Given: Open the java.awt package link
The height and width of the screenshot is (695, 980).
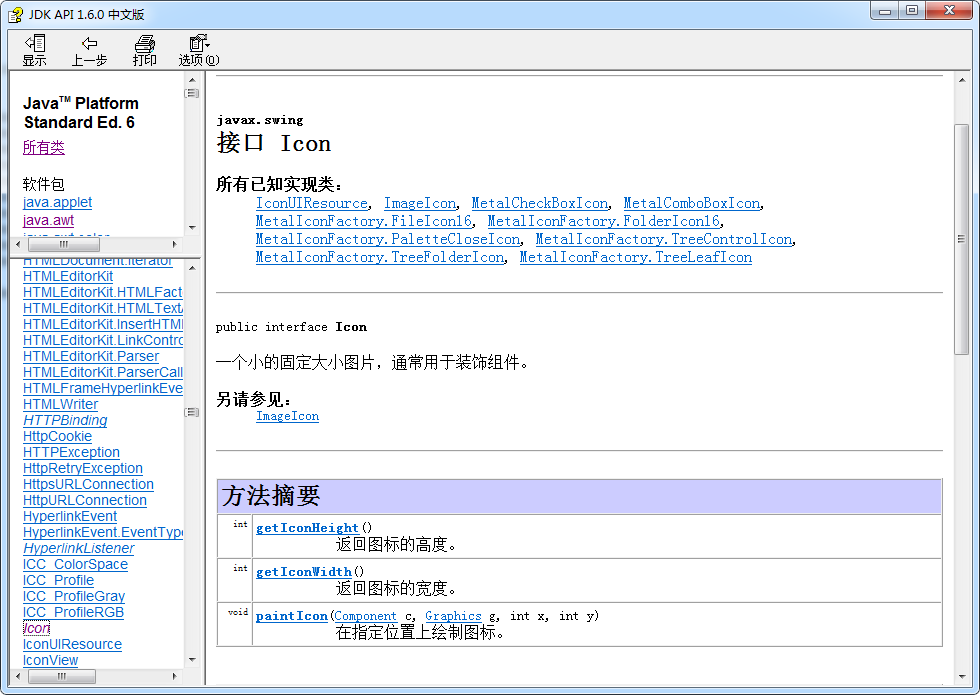Looking at the screenshot, I should tap(48, 220).
